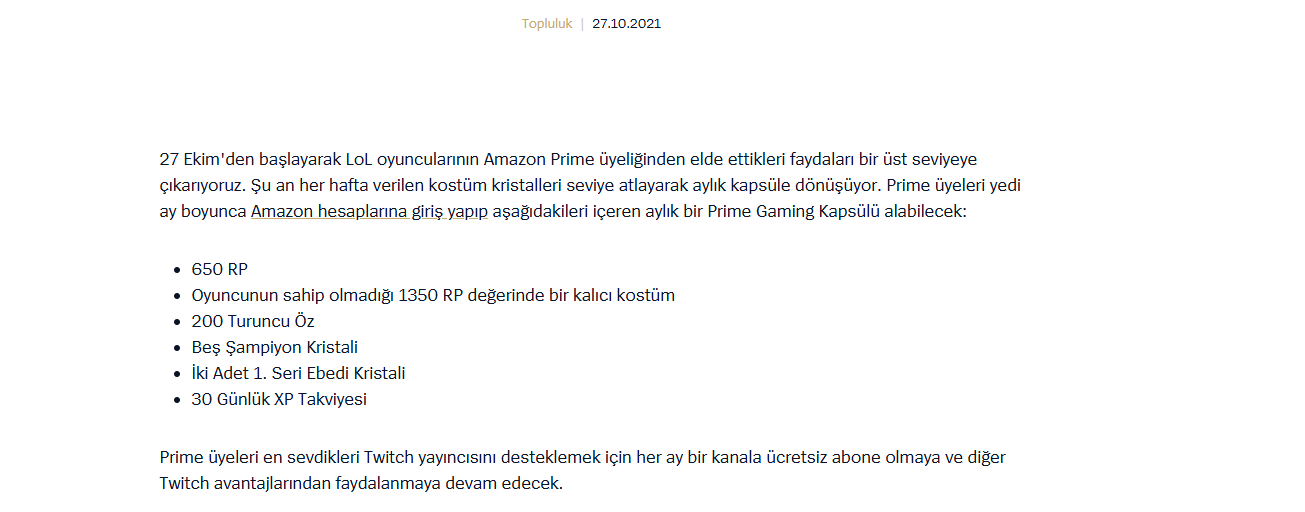Viewport: 1305px width, 512px height.
Task: Click the bullet beside the 1350 RP costume item
Action: [178, 296]
